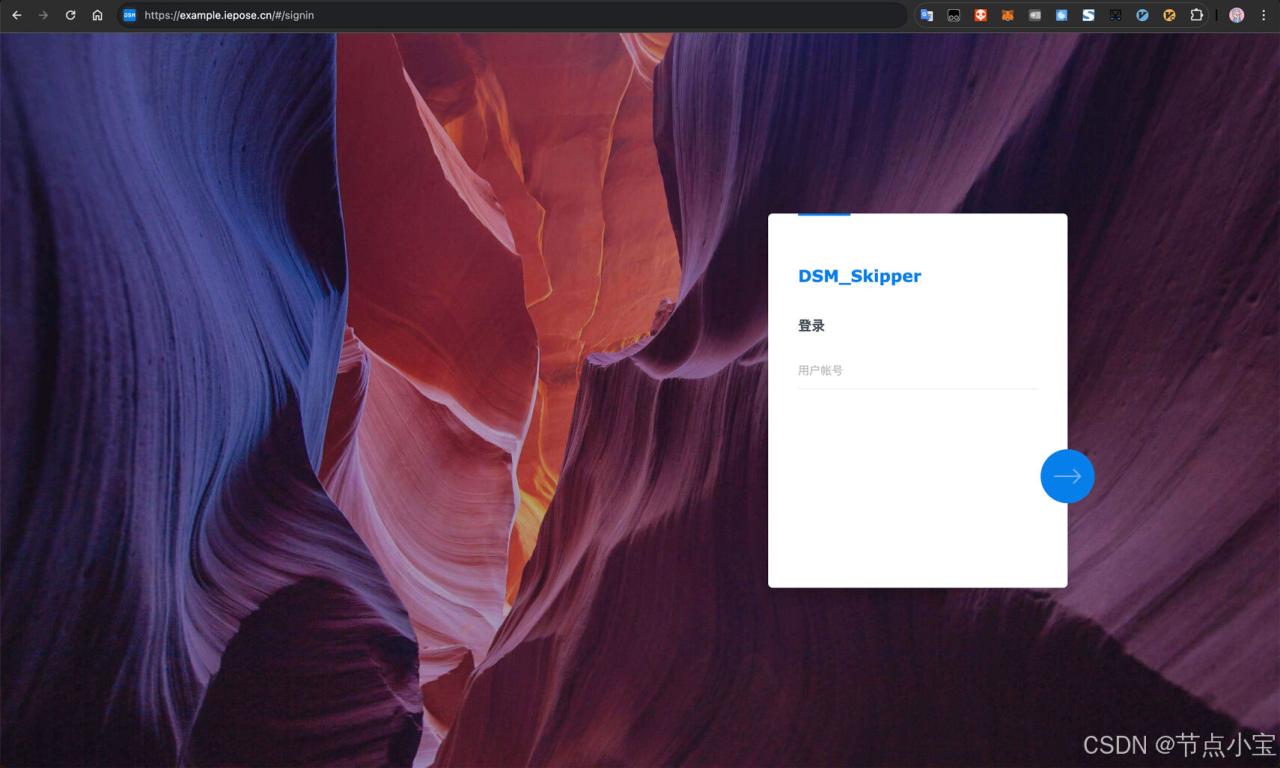Open the three-dot browser menu
Viewport: 1280px width, 768px height.
tap(1263, 15)
